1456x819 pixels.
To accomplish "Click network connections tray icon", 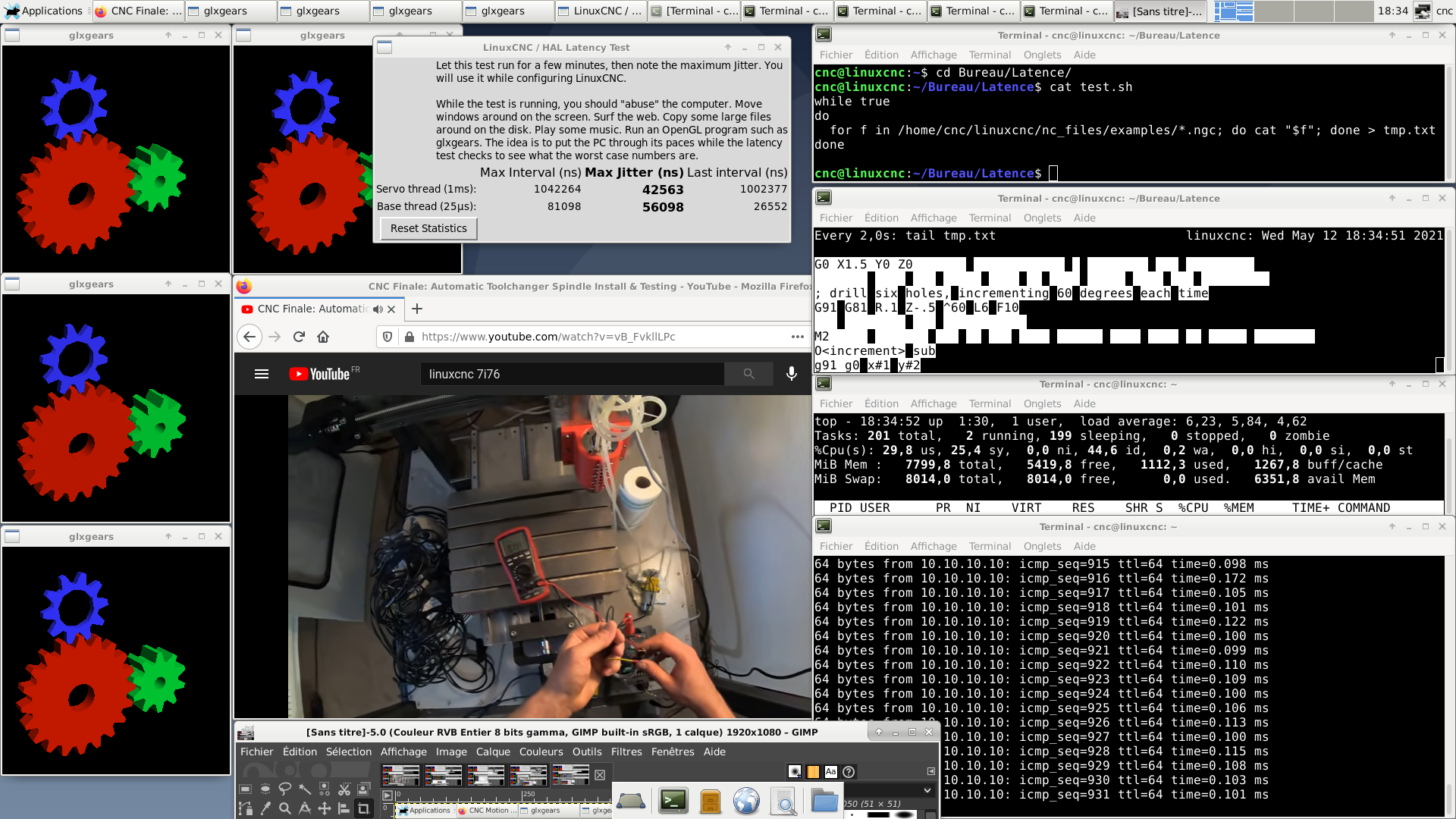I will pyautogui.click(x=1423, y=11).
